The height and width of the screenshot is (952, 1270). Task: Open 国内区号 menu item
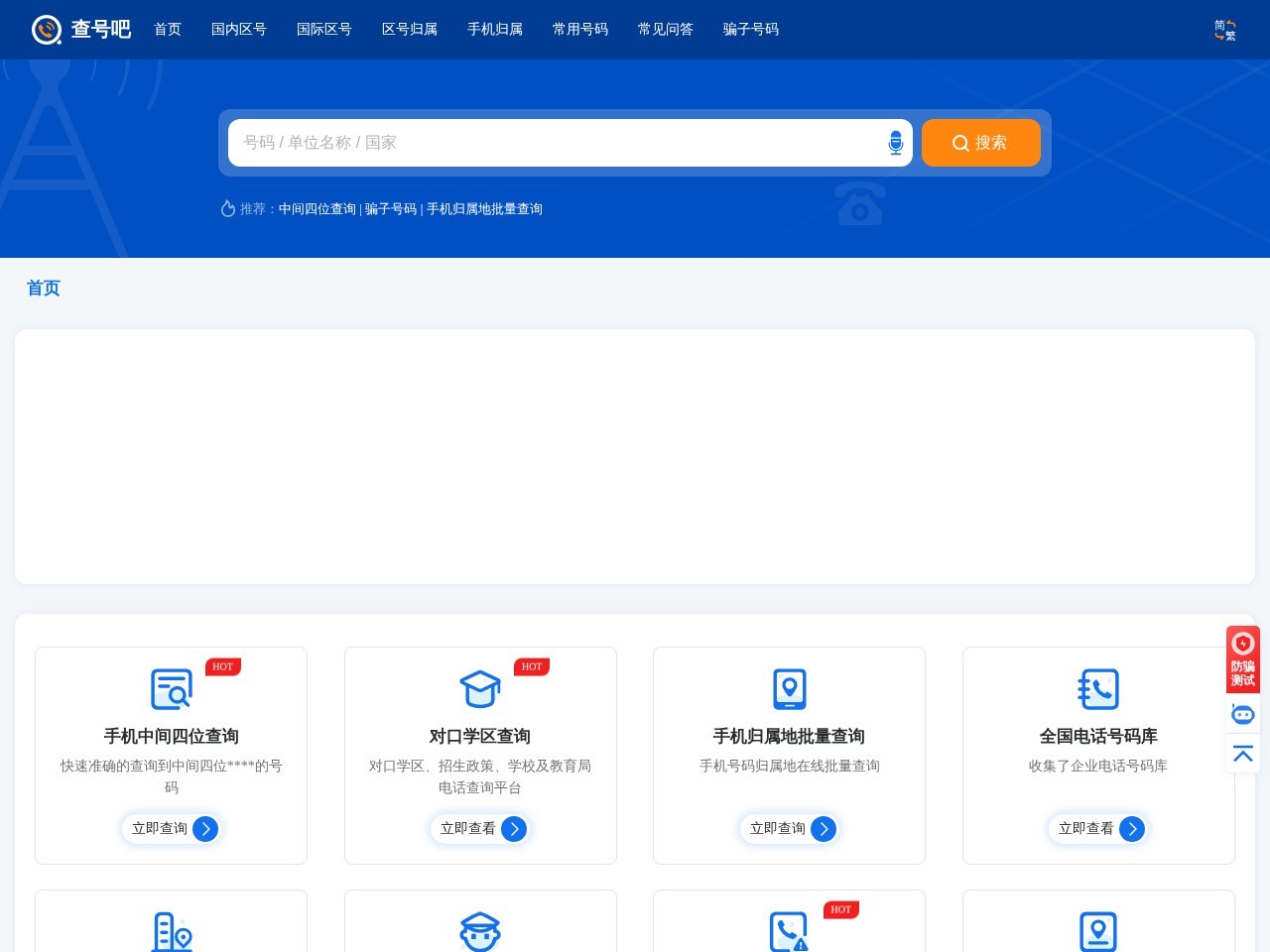[239, 30]
